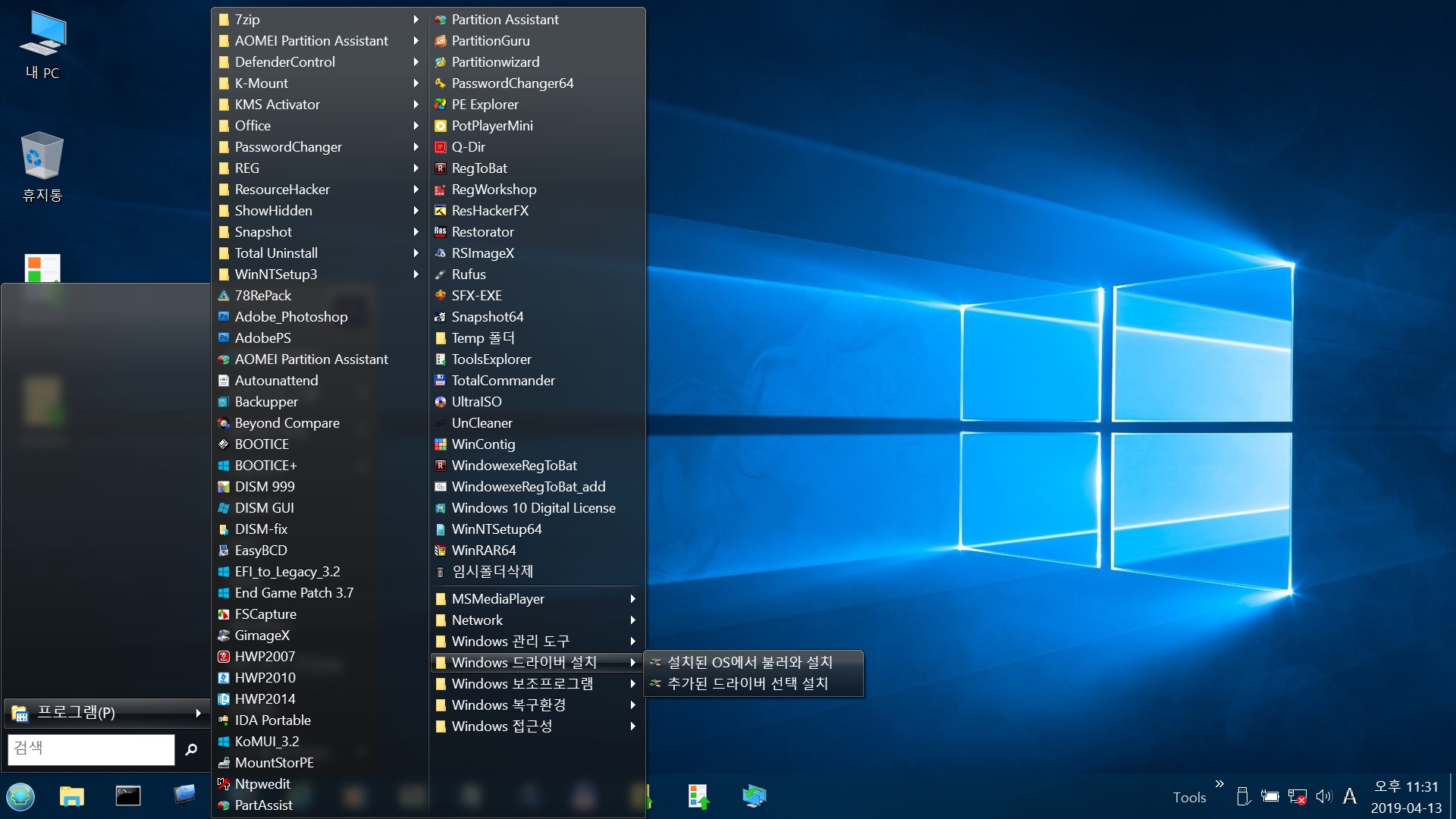Expand the WinNTSetup3 submenu

pyautogui.click(x=319, y=275)
